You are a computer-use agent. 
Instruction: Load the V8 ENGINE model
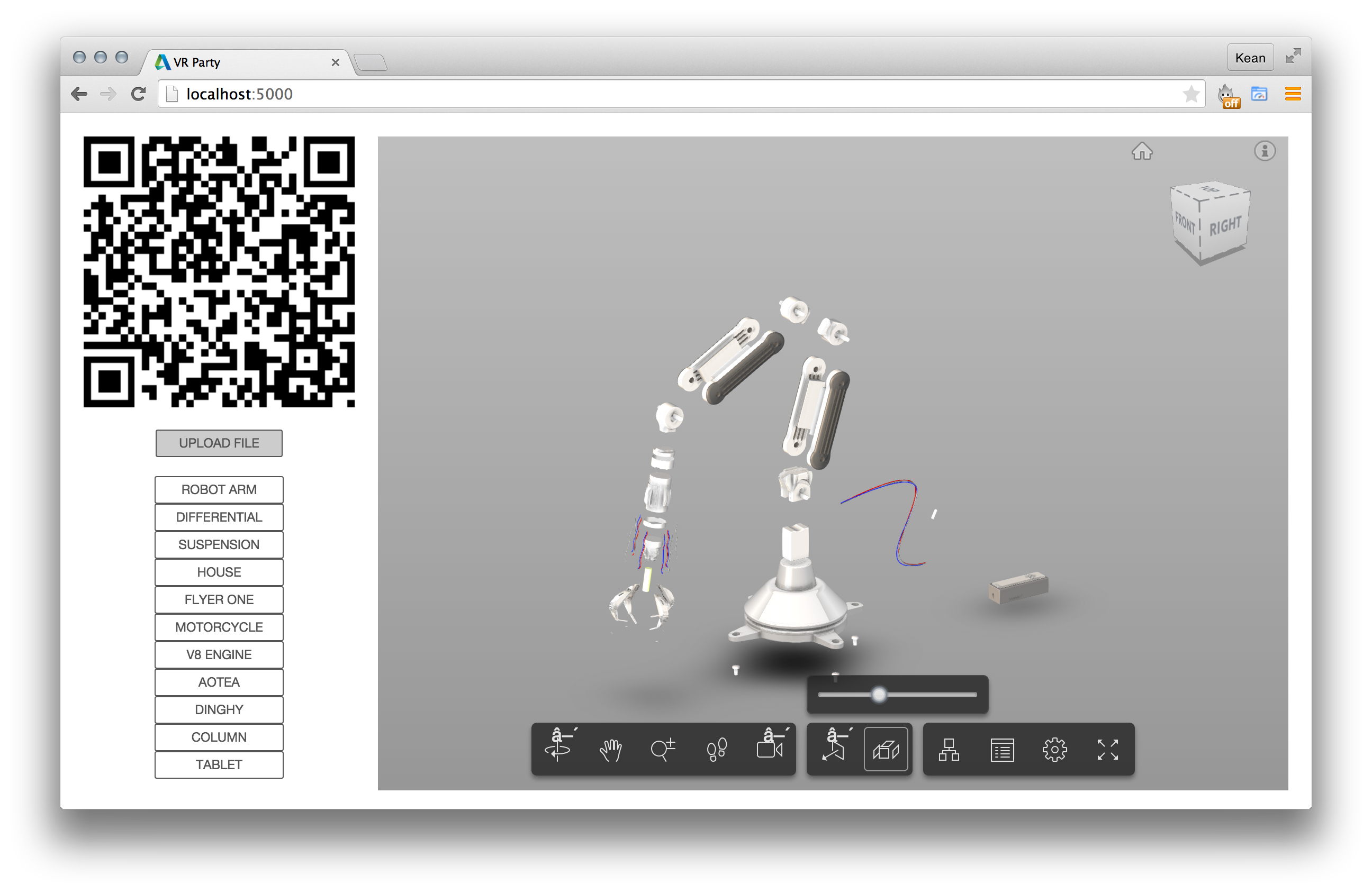coord(219,654)
